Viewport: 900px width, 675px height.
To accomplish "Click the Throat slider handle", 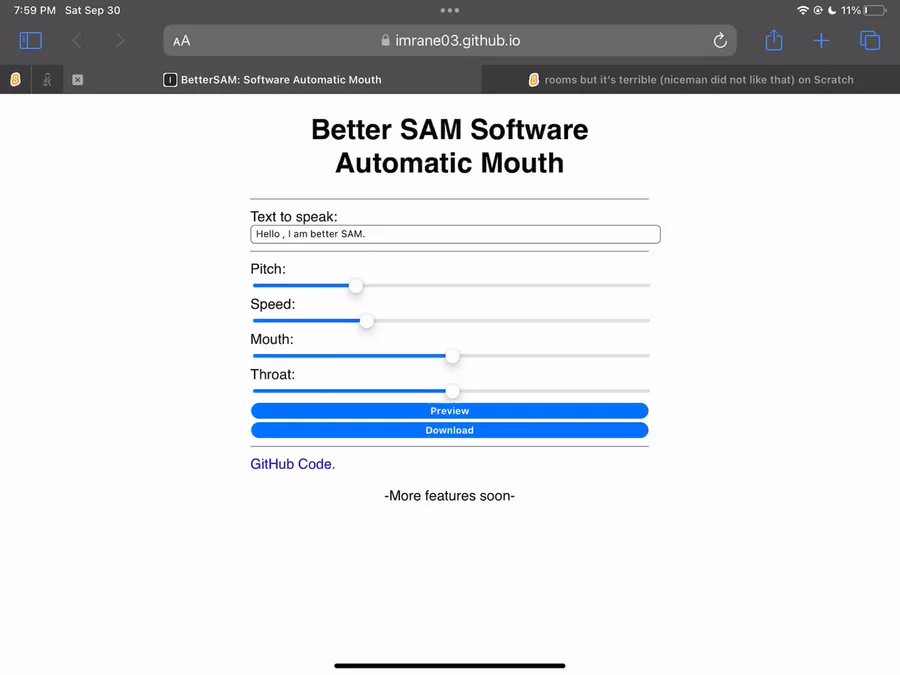I will coord(452,391).
